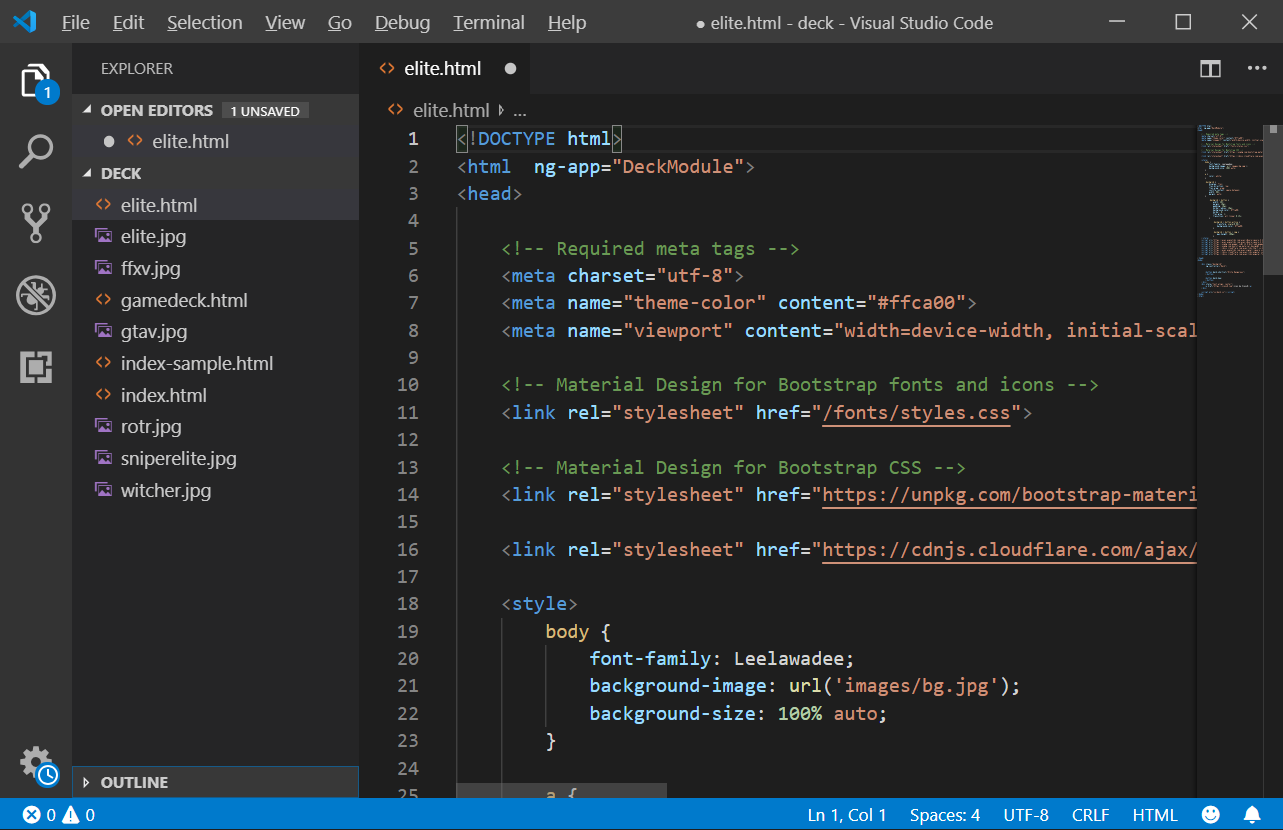Image resolution: width=1283 pixels, height=830 pixels.
Task: Open the Search view icon
Action: pyautogui.click(x=36, y=153)
